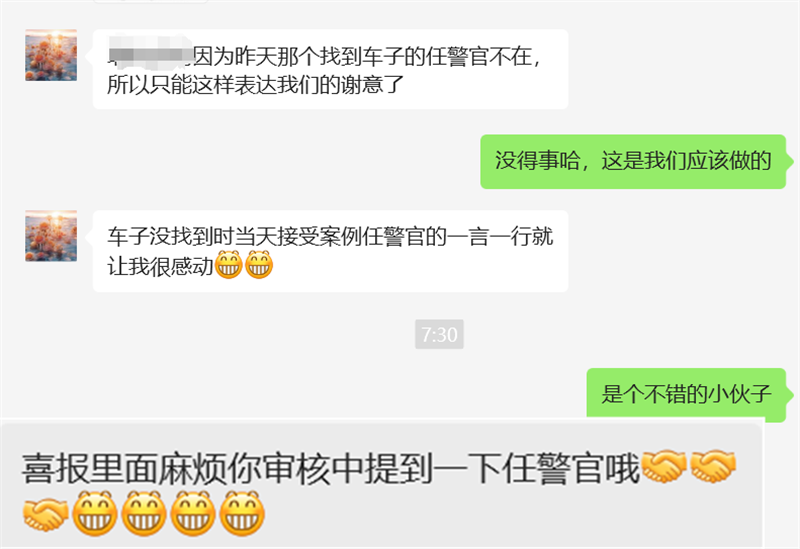
Task: Open the flower avatar beside the 因为昨天 message
Action: (51, 55)
